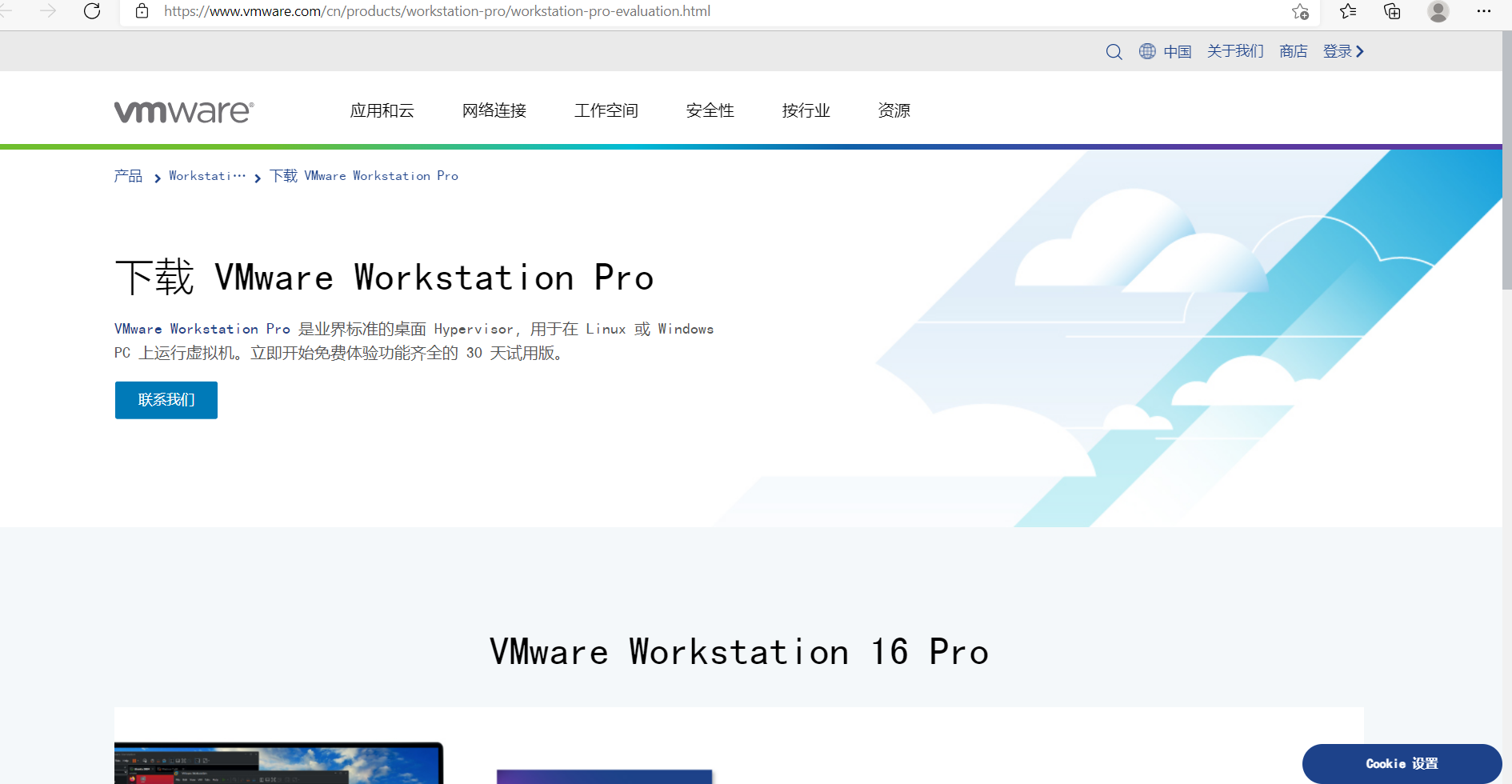Open the favorites list icon
This screenshot has width=1512, height=784.
pos(1347,11)
